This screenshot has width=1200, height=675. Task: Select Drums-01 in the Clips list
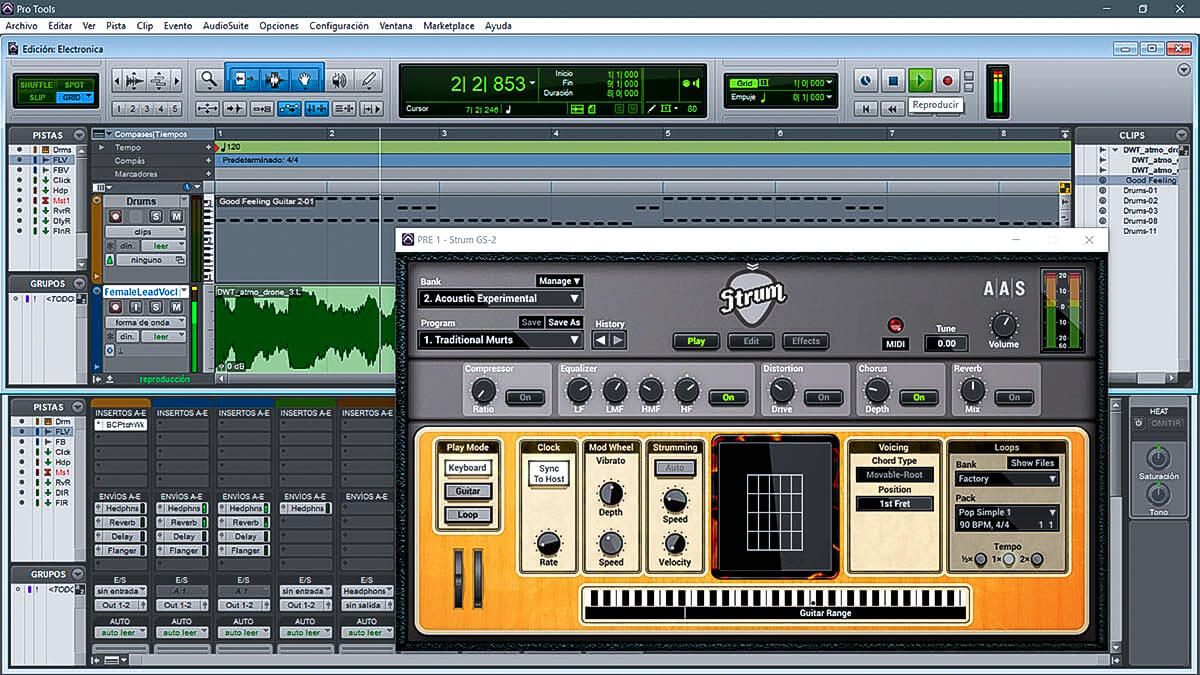[x=1140, y=190]
